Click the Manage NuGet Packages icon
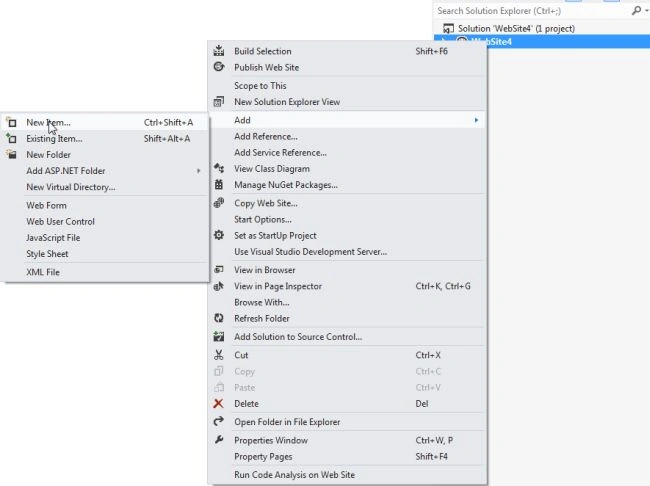 [x=219, y=185]
